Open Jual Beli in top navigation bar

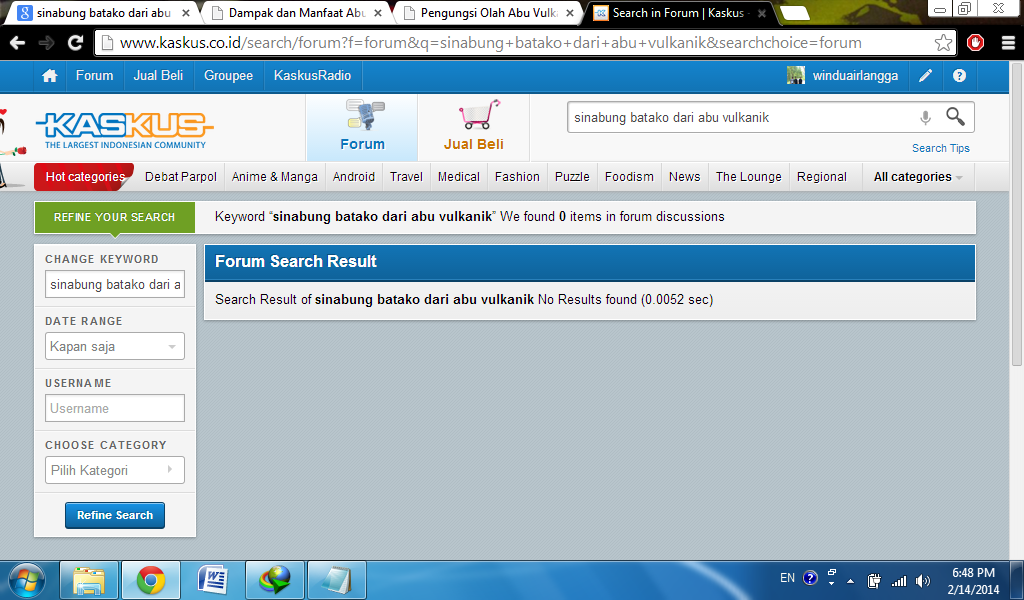click(158, 76)
